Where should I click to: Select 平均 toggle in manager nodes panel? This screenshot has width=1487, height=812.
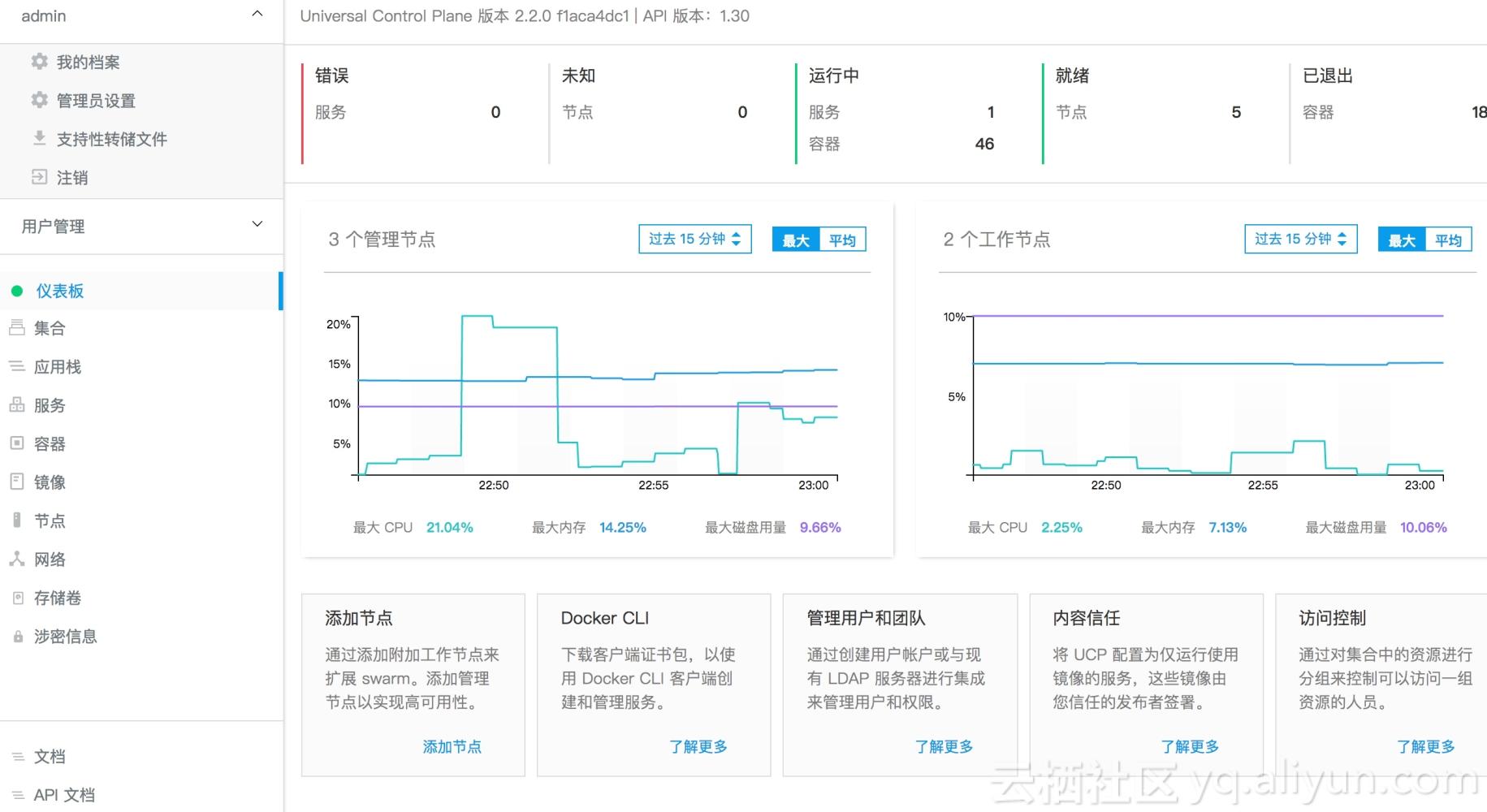[842, 240]
